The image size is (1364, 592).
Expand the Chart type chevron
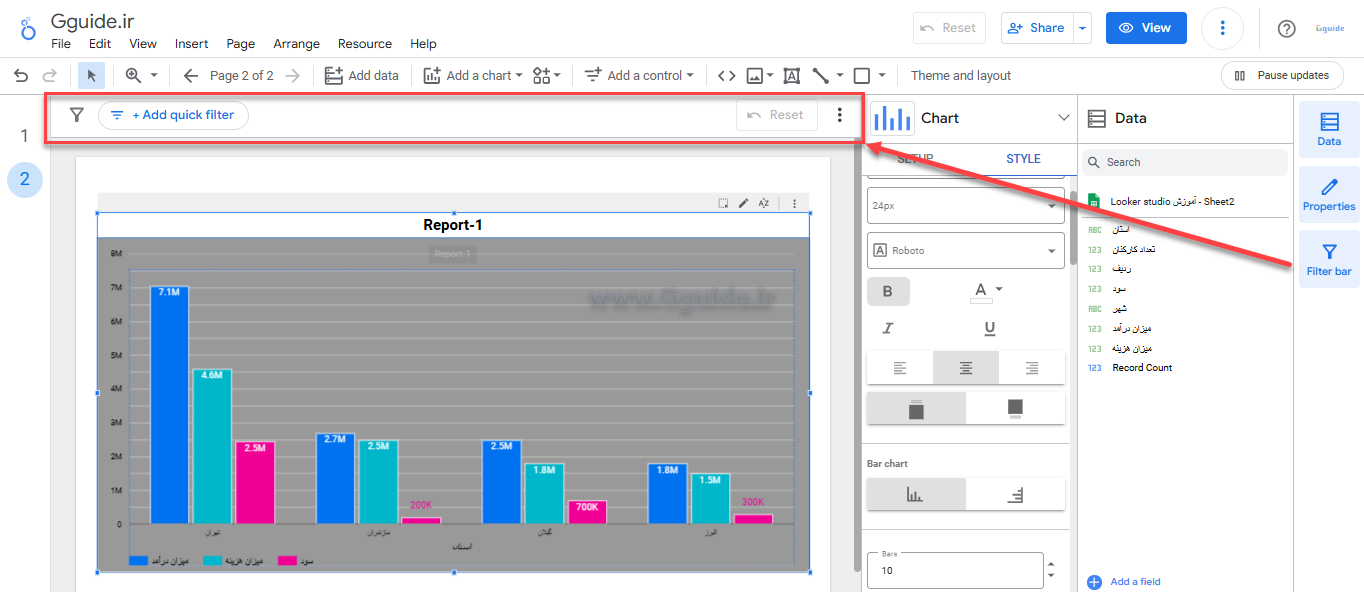[x=1064, y=118]
